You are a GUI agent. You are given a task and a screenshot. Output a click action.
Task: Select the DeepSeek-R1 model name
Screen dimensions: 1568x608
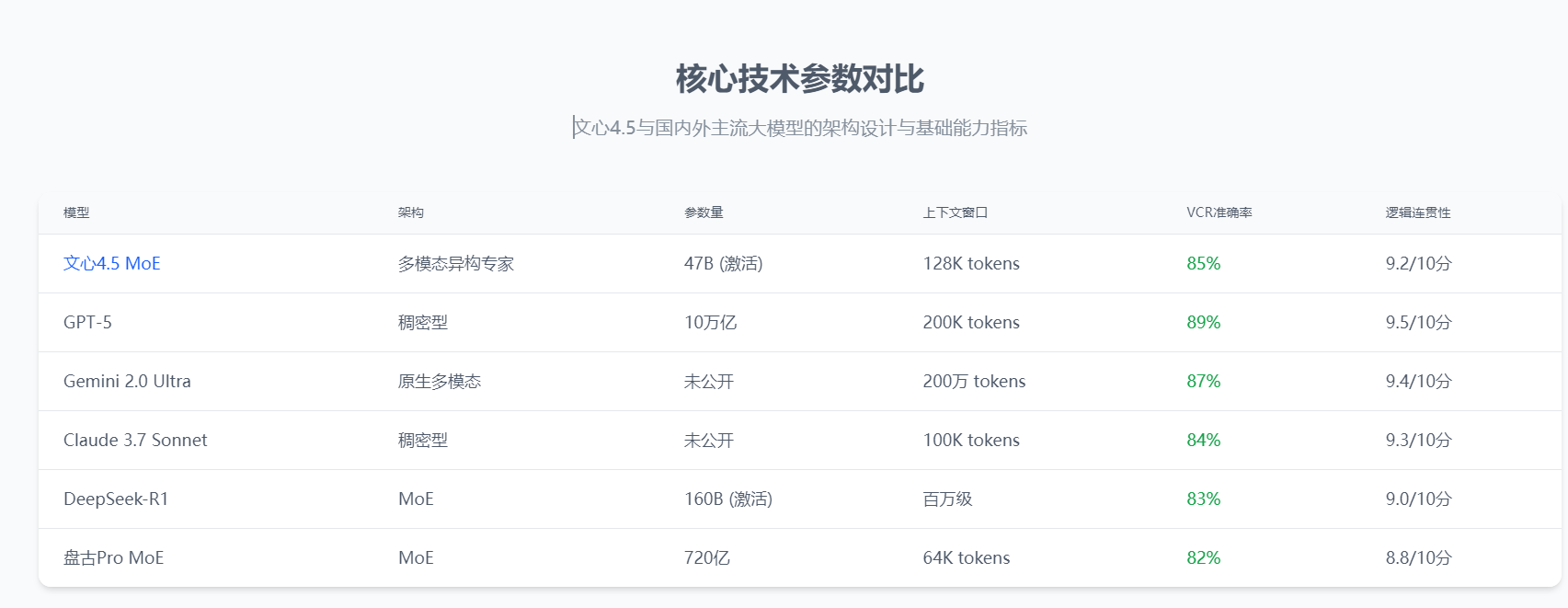coord(116,499)
